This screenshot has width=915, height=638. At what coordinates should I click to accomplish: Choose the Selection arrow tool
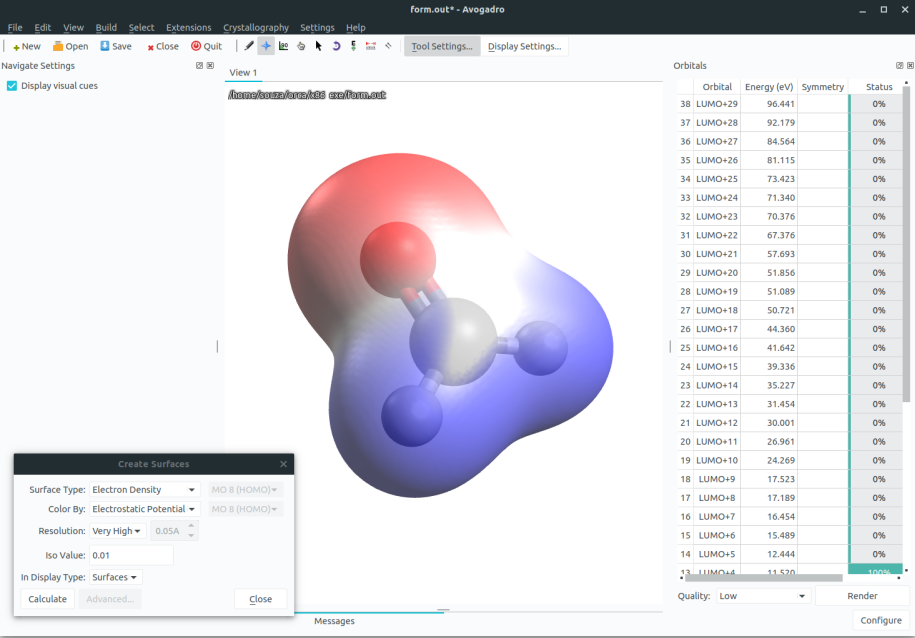click(x=318, y=46)
